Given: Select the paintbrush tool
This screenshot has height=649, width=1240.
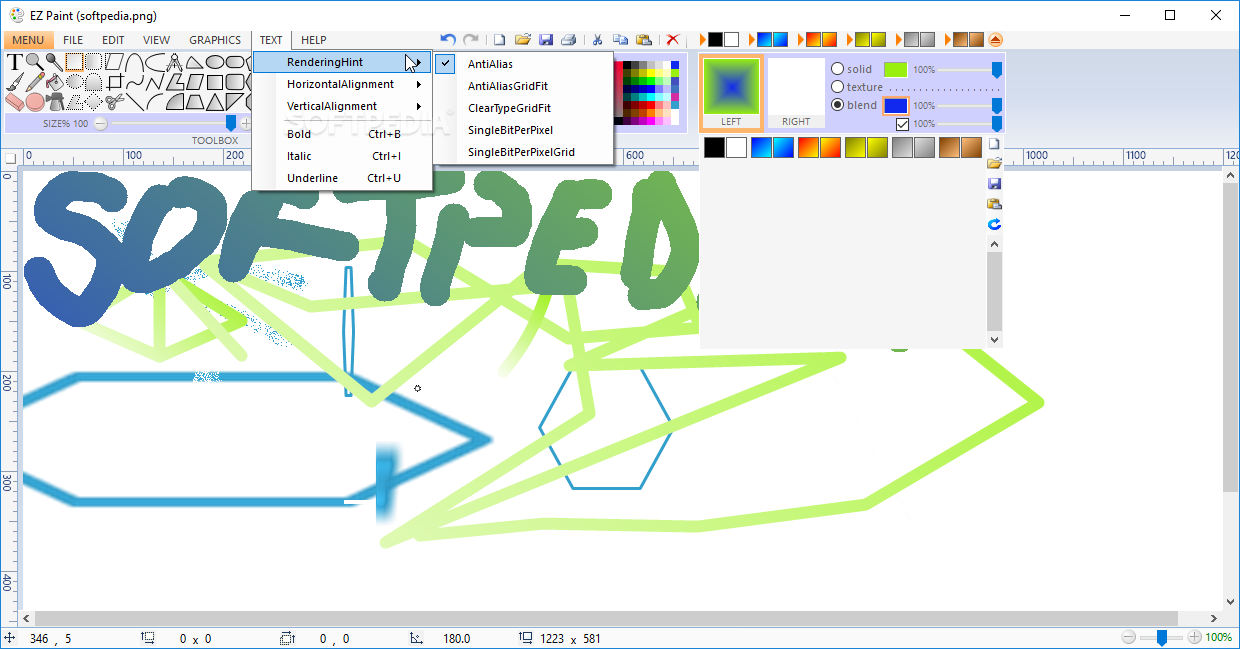Looking at the screenshot, I should (14, 81).
